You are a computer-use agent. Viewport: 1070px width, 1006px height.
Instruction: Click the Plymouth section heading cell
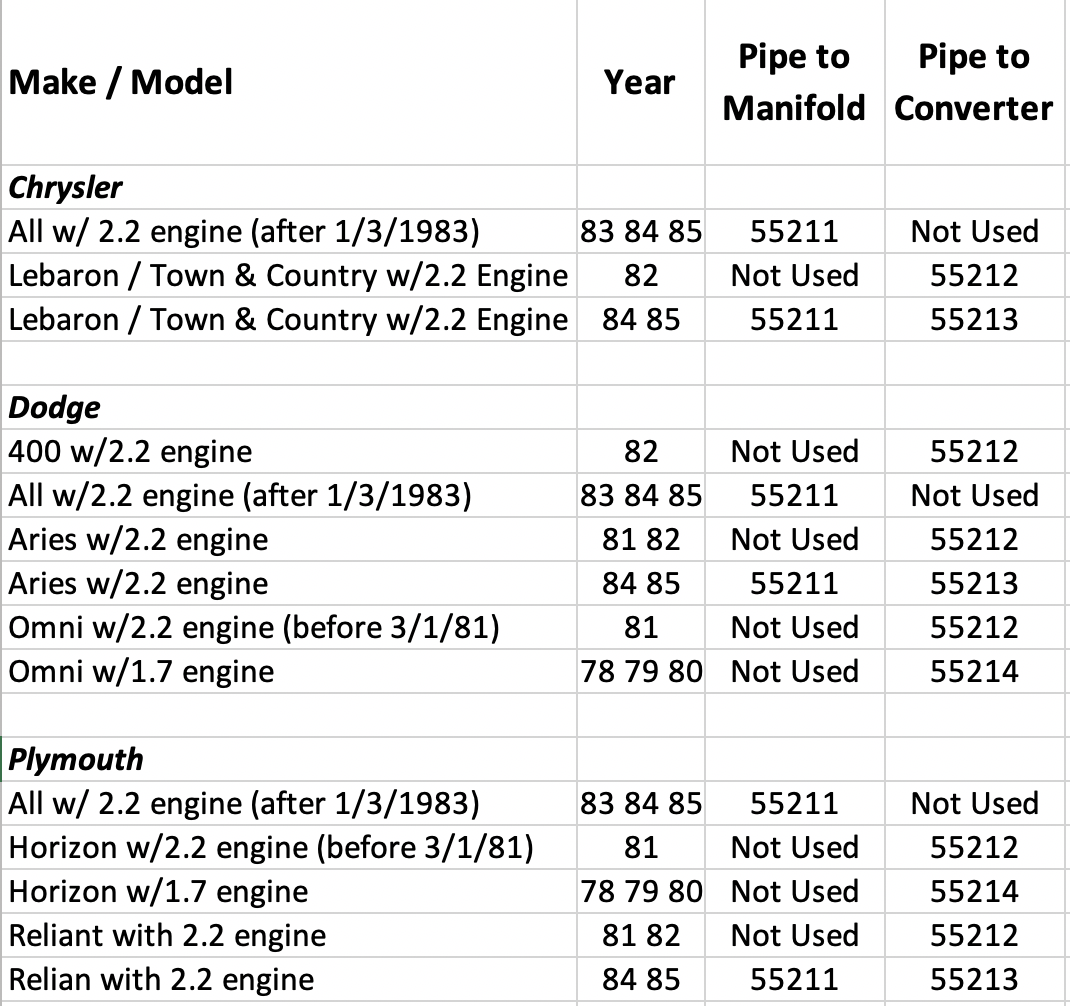pyautogui.click(x=76, y=760)
